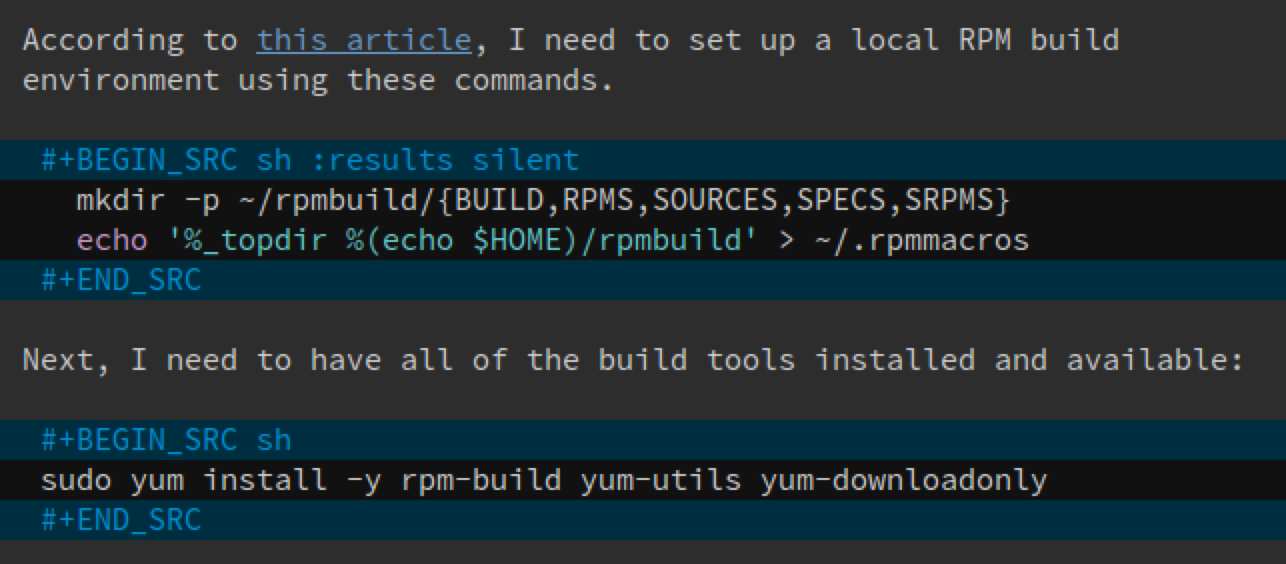Click the 'According to' opening text
The width and height of the screenshot is (1286, 564).
tap(130, 41)
